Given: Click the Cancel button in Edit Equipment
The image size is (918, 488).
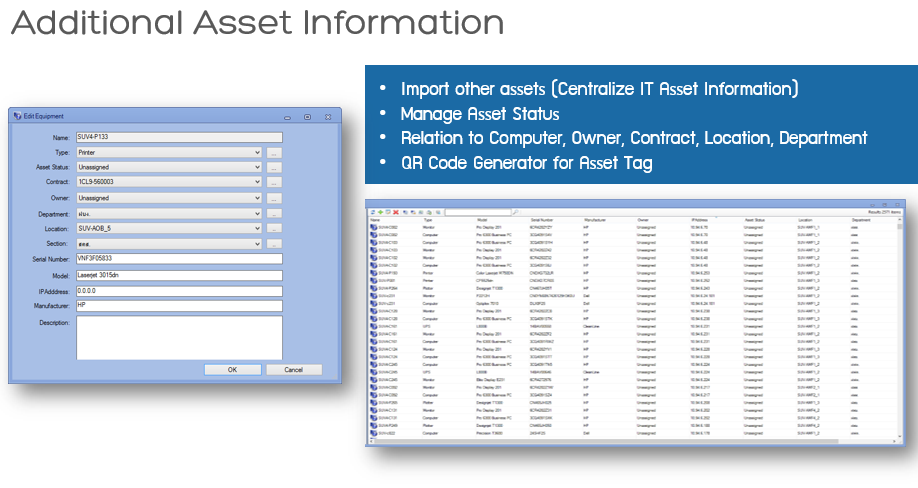Looking at the screenshot, I should pyautogui.click(x=294, y=370).
